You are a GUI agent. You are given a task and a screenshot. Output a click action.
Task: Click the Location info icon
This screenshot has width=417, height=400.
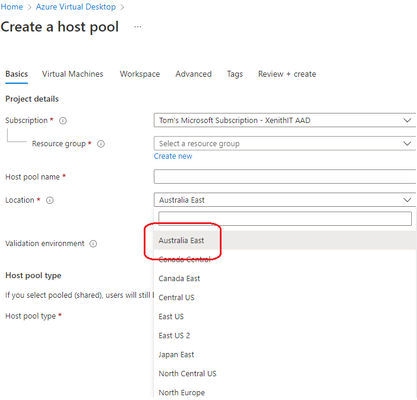coord(50,200)
